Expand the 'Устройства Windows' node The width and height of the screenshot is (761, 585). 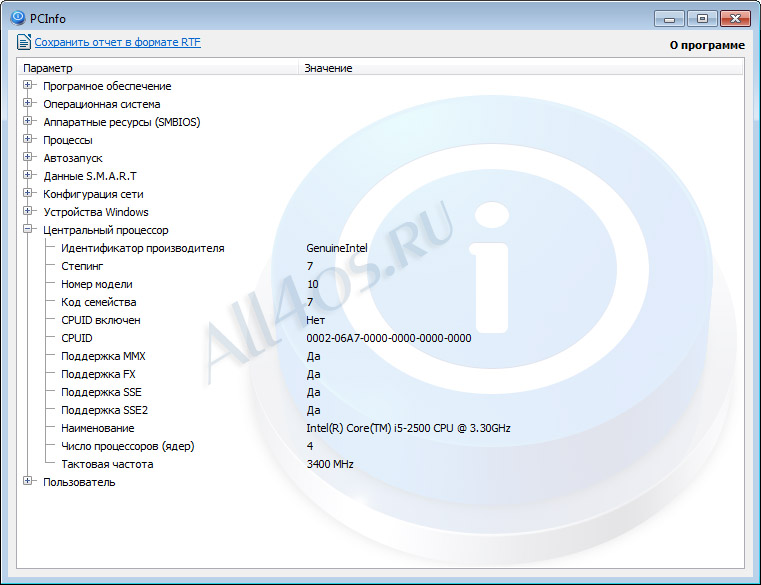(x=28, y=211)
